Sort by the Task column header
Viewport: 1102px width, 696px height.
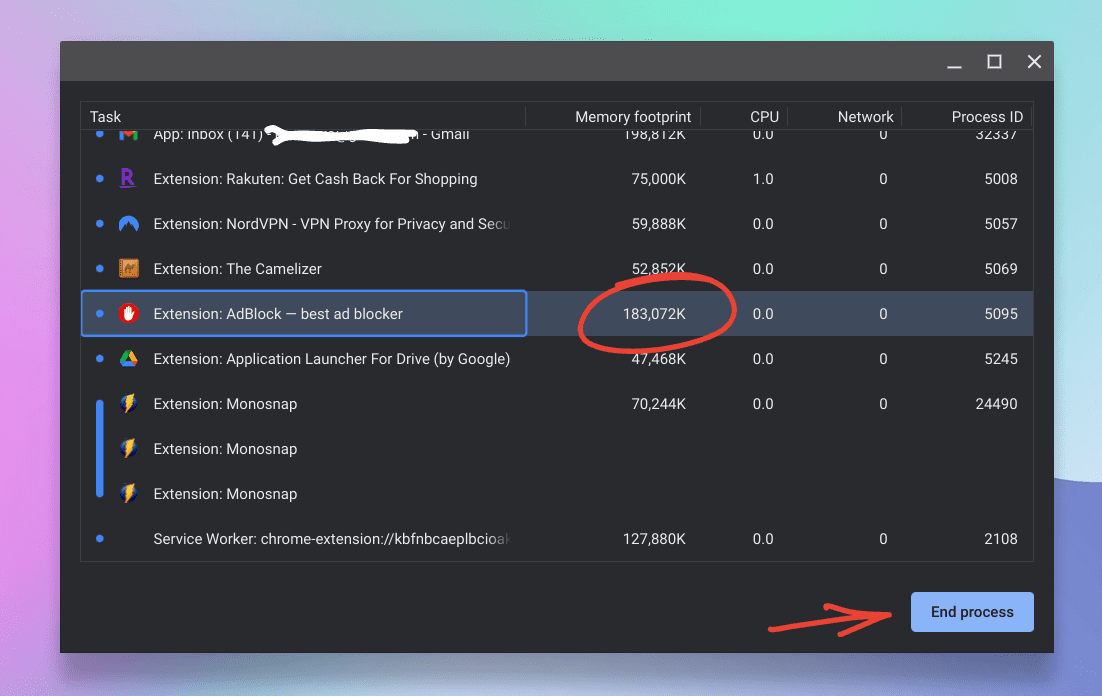pos(105,117)
